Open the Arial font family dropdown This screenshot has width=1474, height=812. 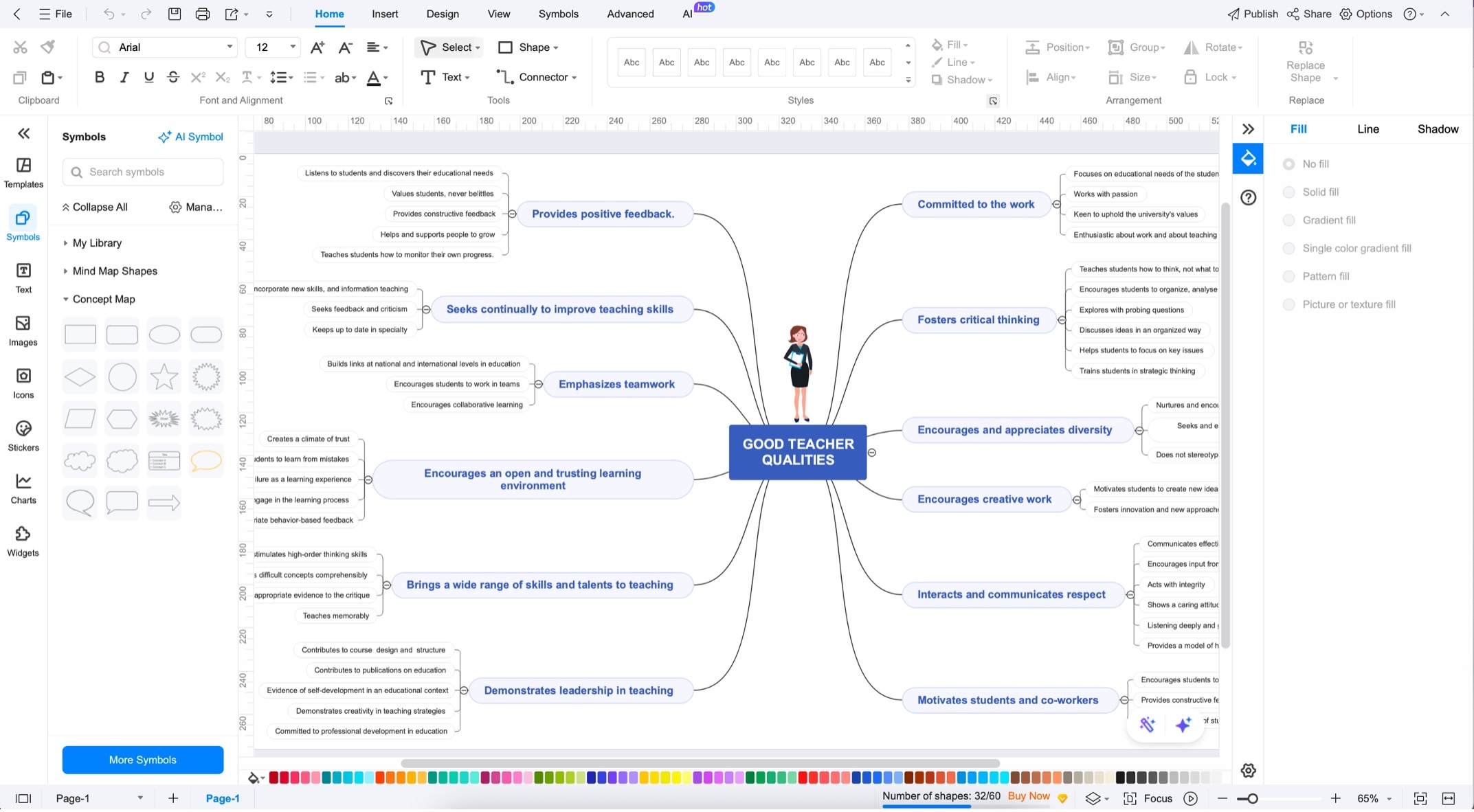[230, 47]
